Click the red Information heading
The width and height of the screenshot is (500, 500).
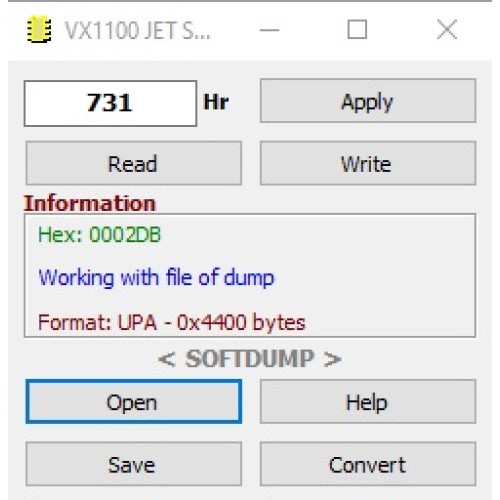[x=90, y=203]
